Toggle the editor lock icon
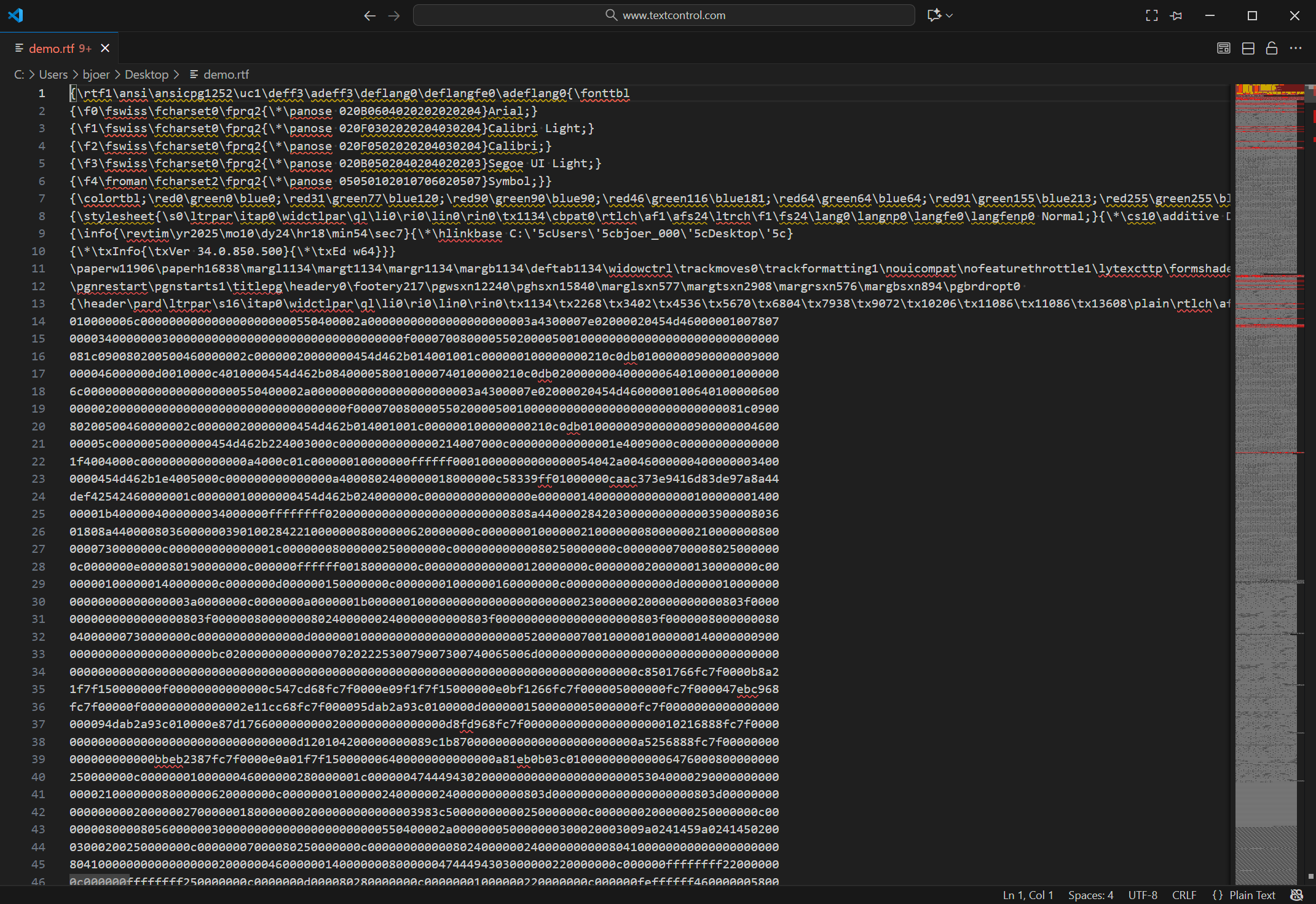This screenshot has width=1316, height=904. click(x=1271, y=48)
